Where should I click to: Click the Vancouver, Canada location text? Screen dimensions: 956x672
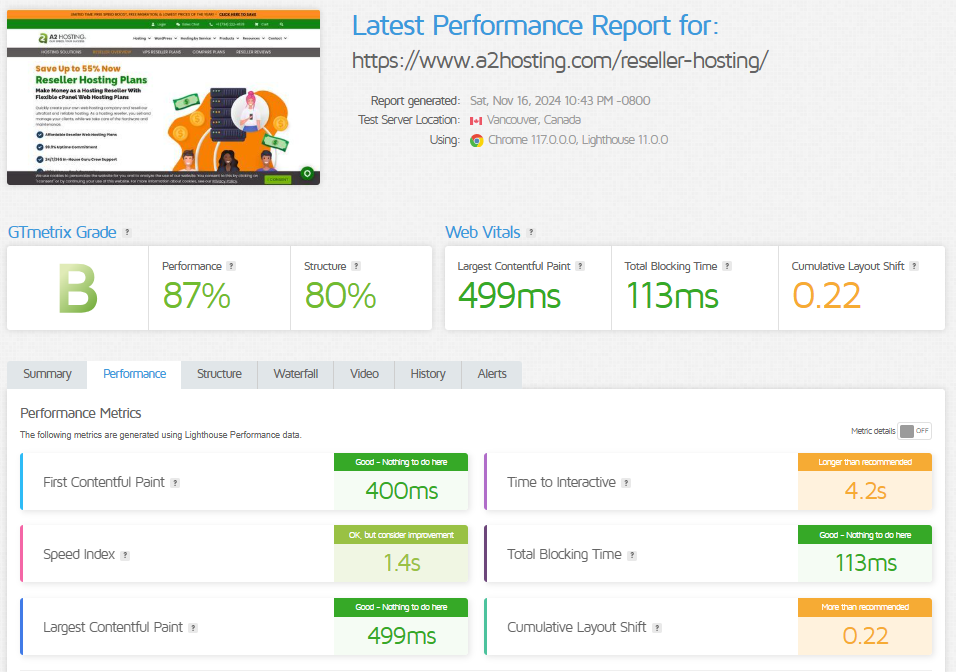pyautogui.click(x=534, y=120)
